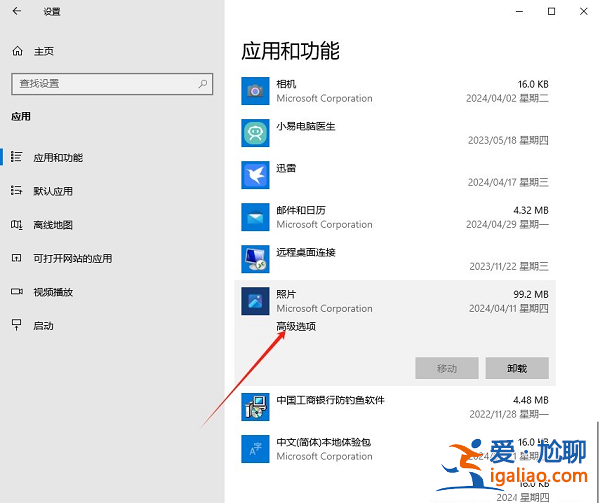Select the 启动 startup icon
Screen dimensions: 600x503
16,325
